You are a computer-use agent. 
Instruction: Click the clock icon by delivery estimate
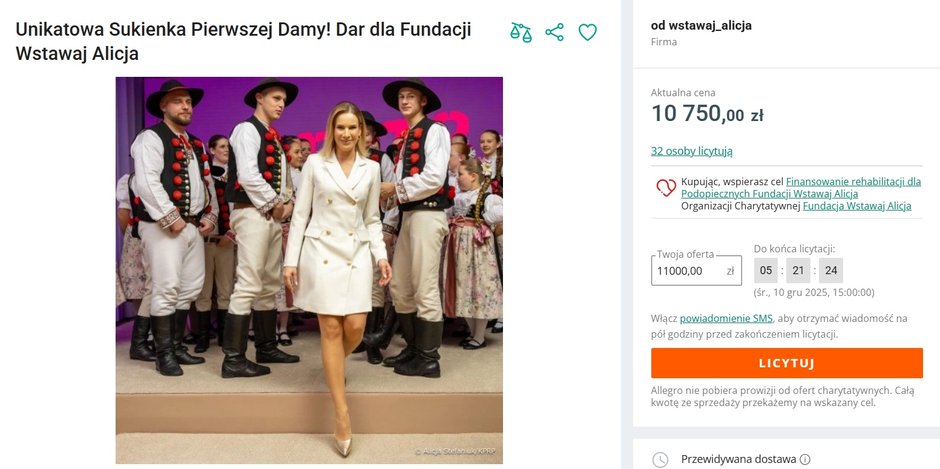tap(660, 459)
